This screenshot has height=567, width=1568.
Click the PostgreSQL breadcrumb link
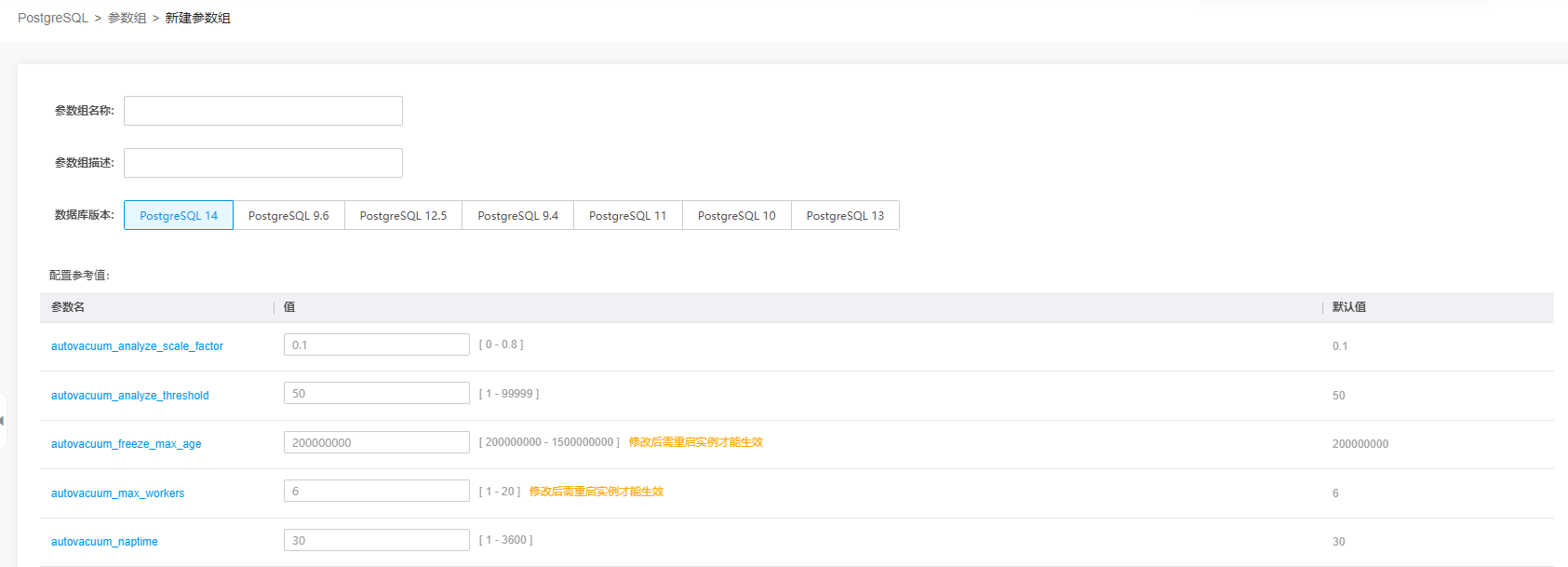pyautogui.click(x=53, y=18)
